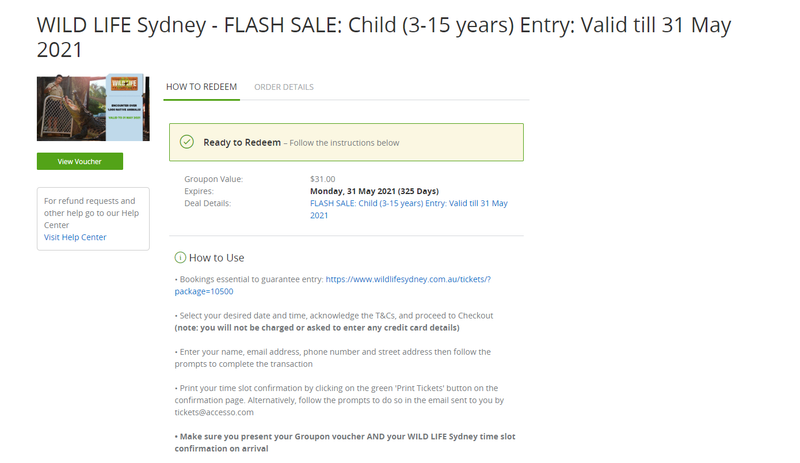The height and width of the screenshot is (463, 800).
Task: Click the refund requests help text
Action: 91,213
